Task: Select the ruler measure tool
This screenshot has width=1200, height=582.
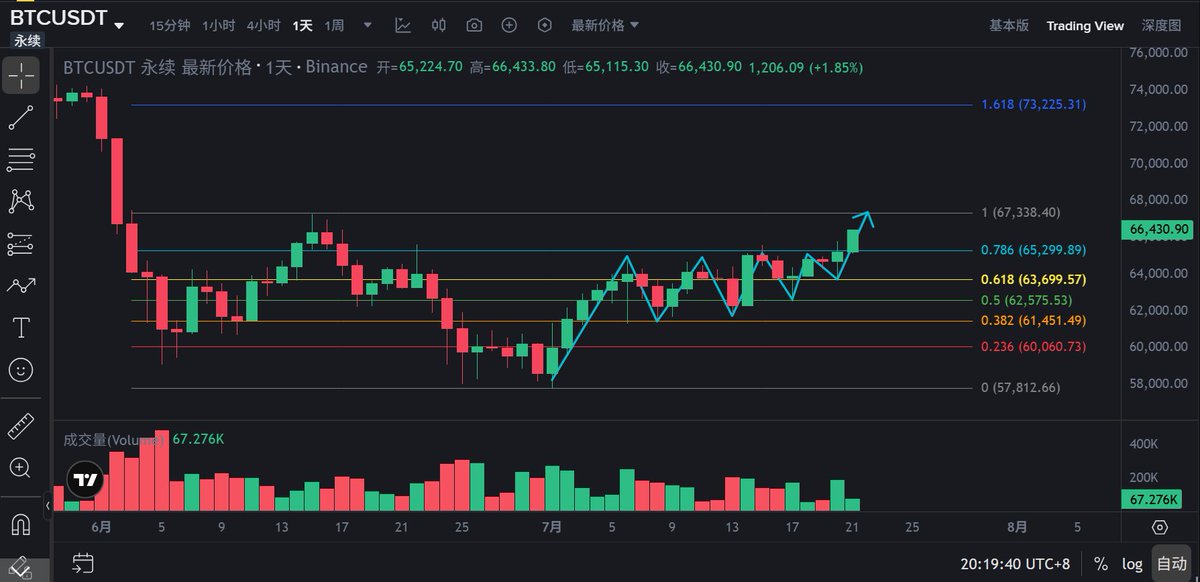Action: pos(20,426)
